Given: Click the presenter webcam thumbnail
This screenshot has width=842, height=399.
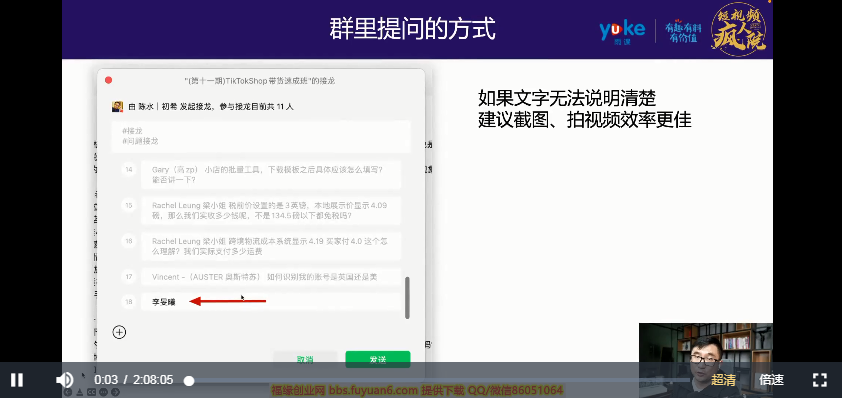Looking at the screenshot, I should [x=706, y=360].
